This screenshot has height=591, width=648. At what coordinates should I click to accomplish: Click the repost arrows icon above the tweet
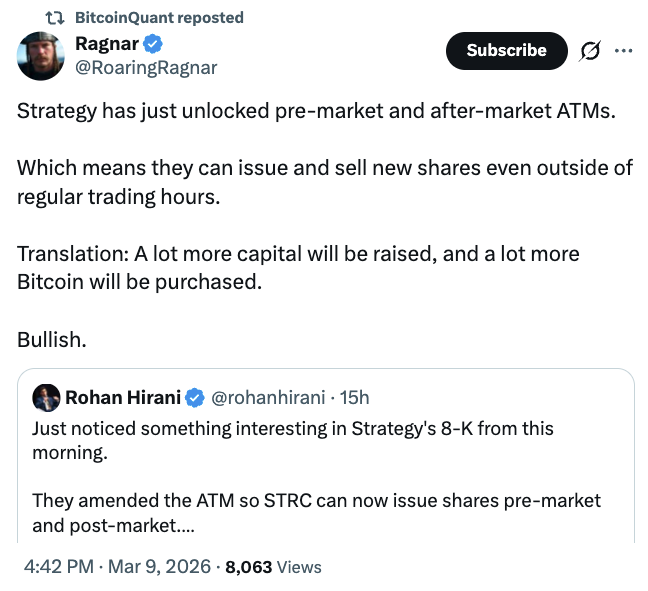coord(55,18)
